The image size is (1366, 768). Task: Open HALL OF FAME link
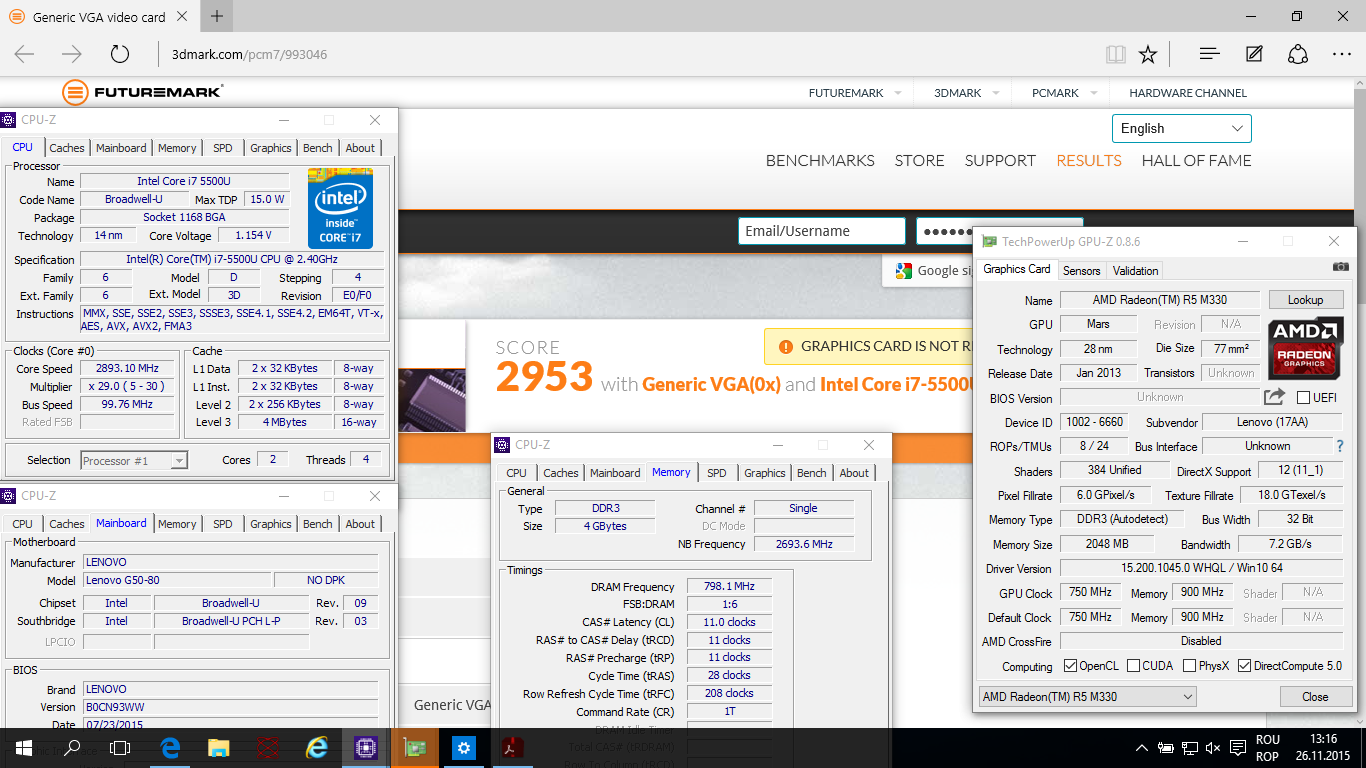pyautogui.click(x=1197, y=160)
